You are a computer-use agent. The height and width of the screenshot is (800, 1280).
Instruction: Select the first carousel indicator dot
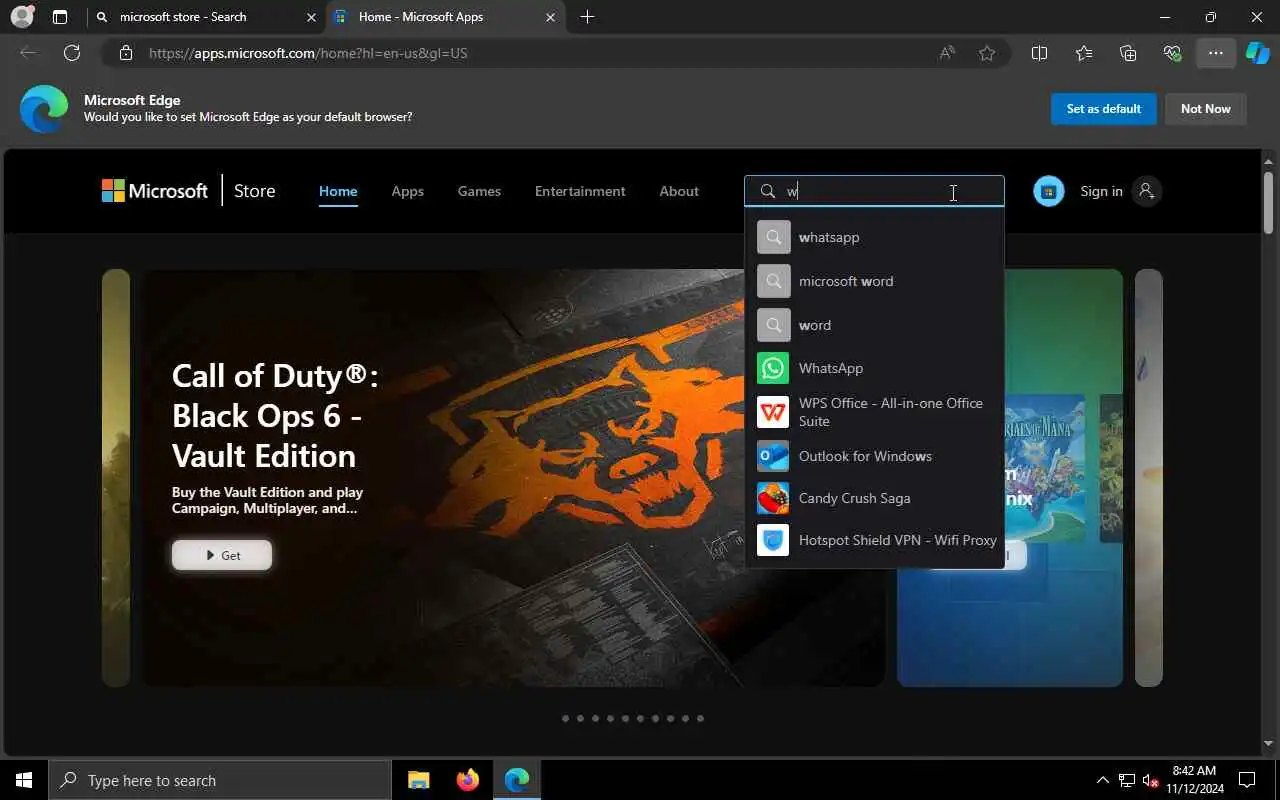click(565, 718)
